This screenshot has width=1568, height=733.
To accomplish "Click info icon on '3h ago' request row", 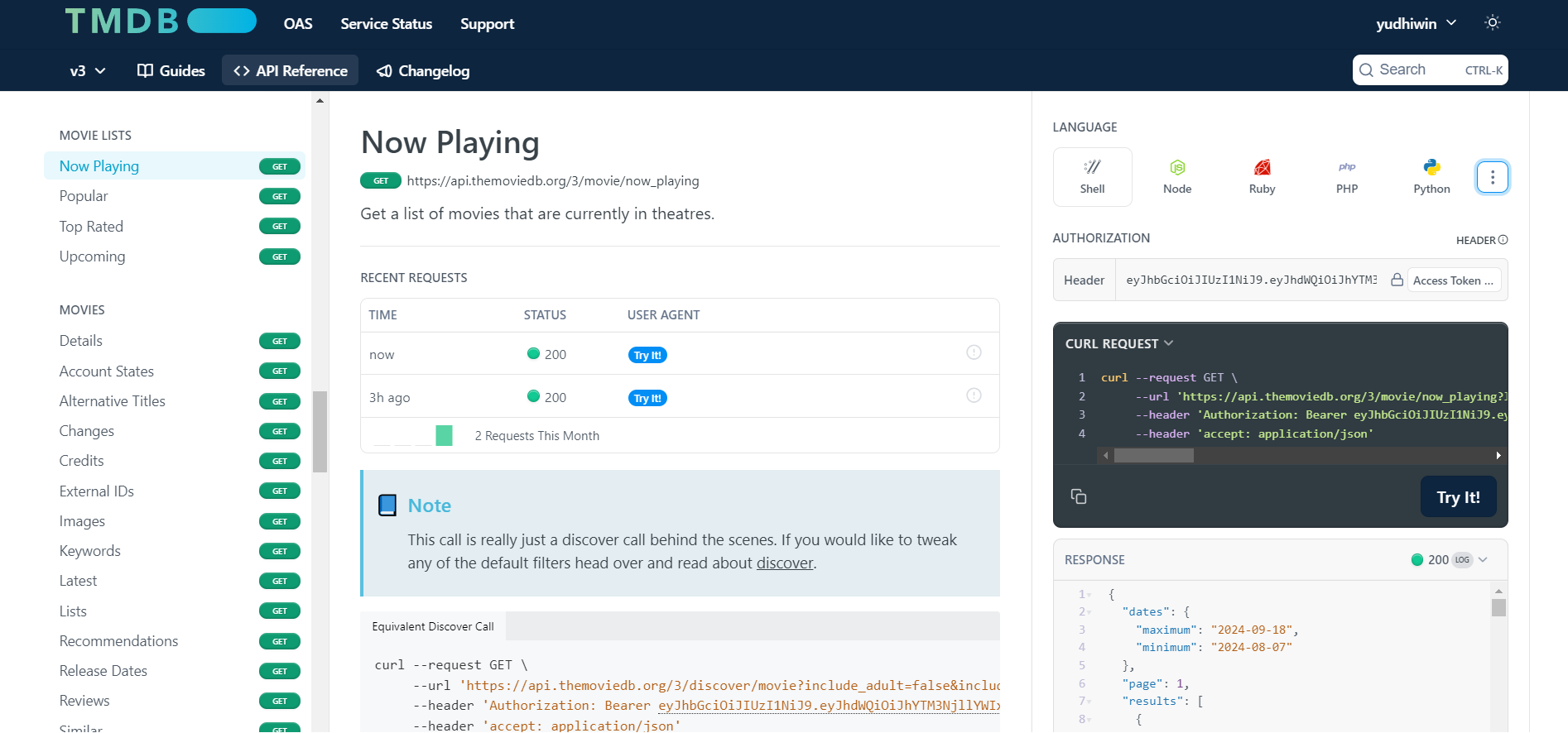I will pos(974,395).
